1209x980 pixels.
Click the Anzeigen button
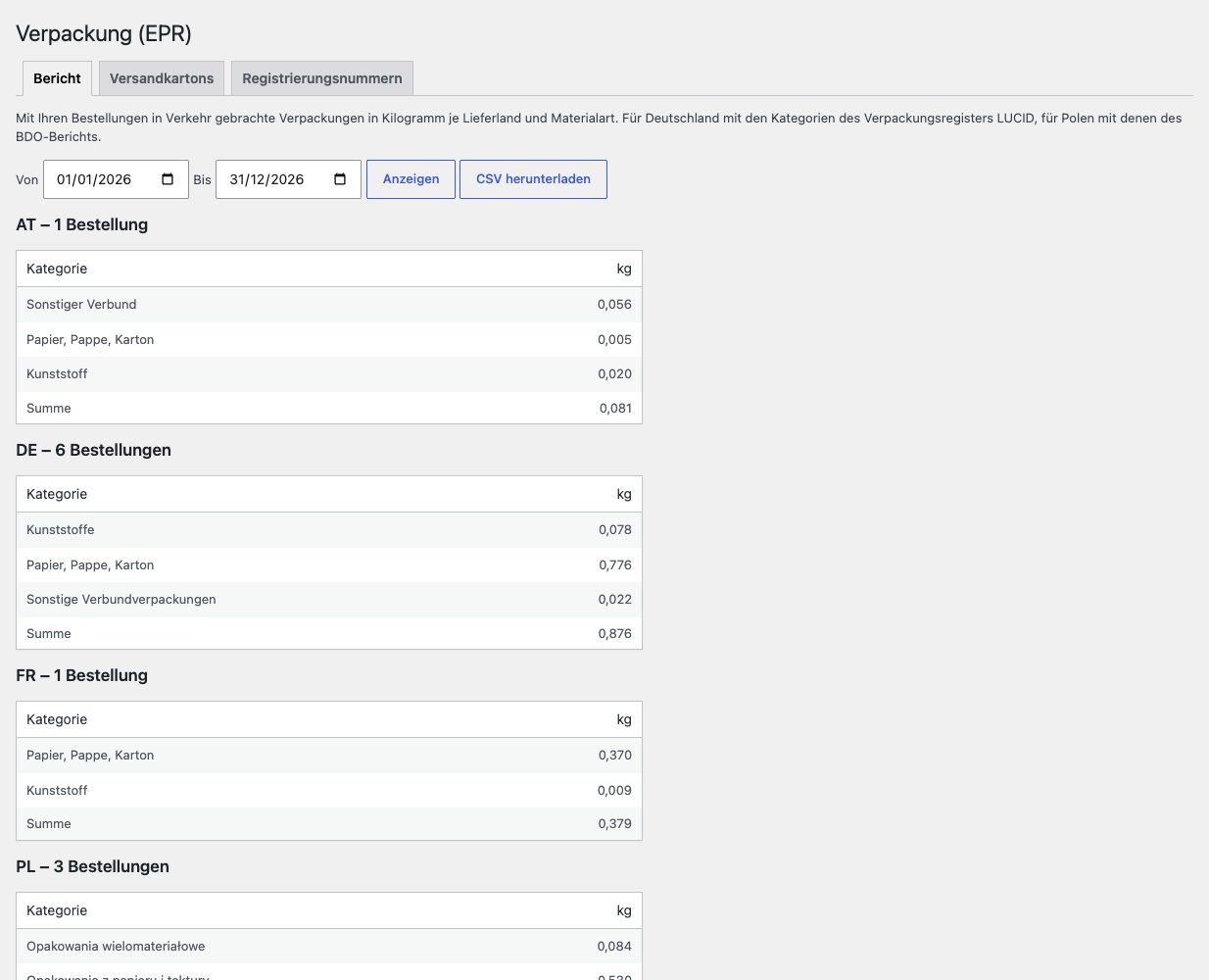pos(411,179)
